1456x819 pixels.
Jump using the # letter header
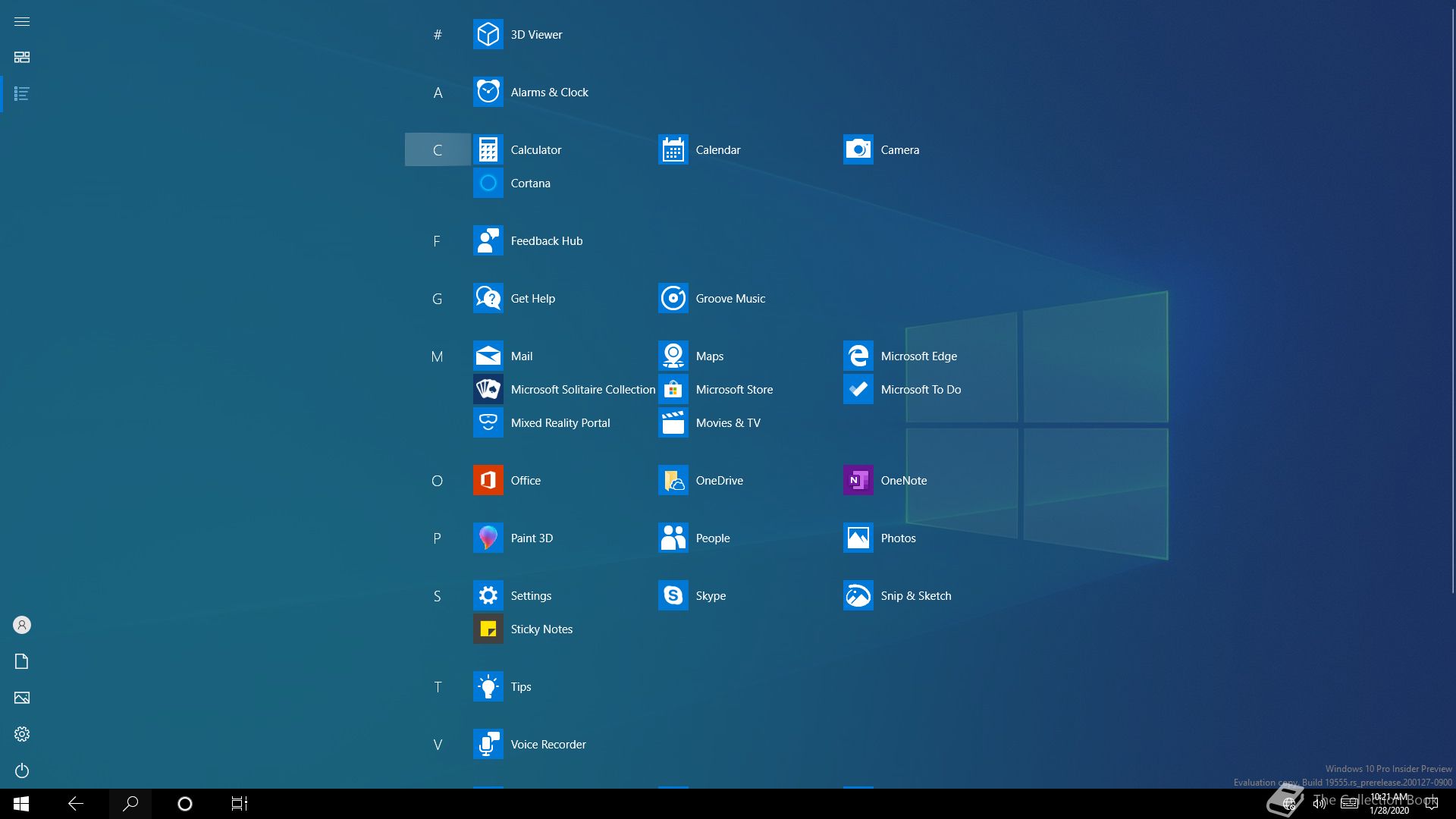438,34
